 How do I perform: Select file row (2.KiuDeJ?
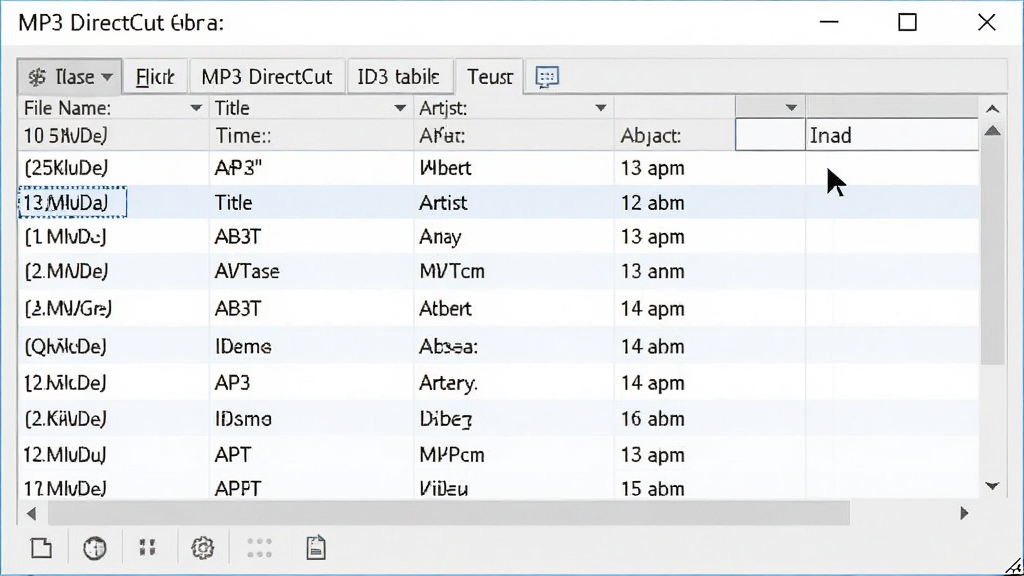click(x=498, y=418)
